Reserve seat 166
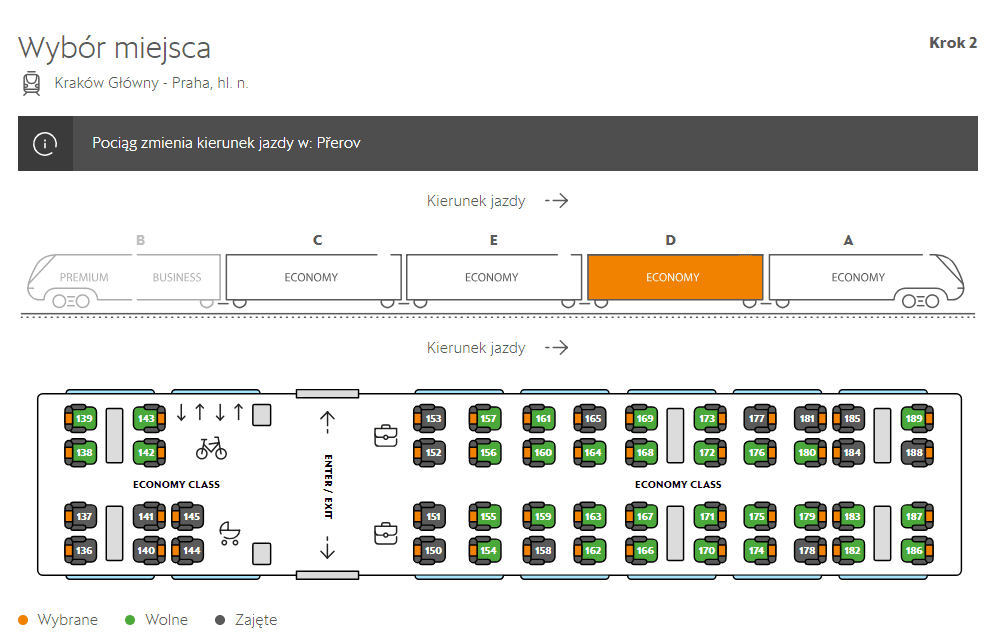 pyautogui.click(x=642, y=550)
